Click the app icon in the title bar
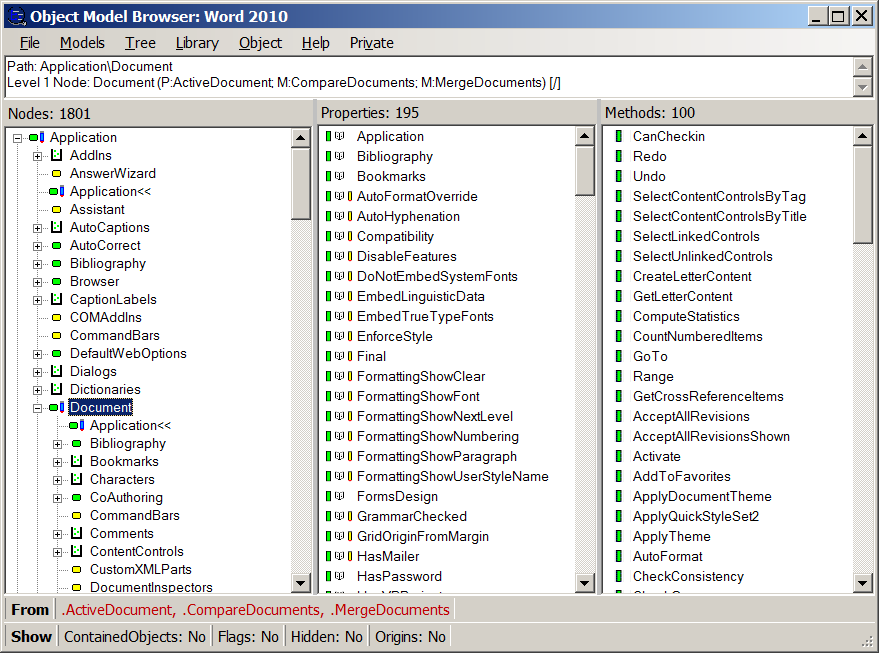The image size is (879, 653). (x=17, y=16)
